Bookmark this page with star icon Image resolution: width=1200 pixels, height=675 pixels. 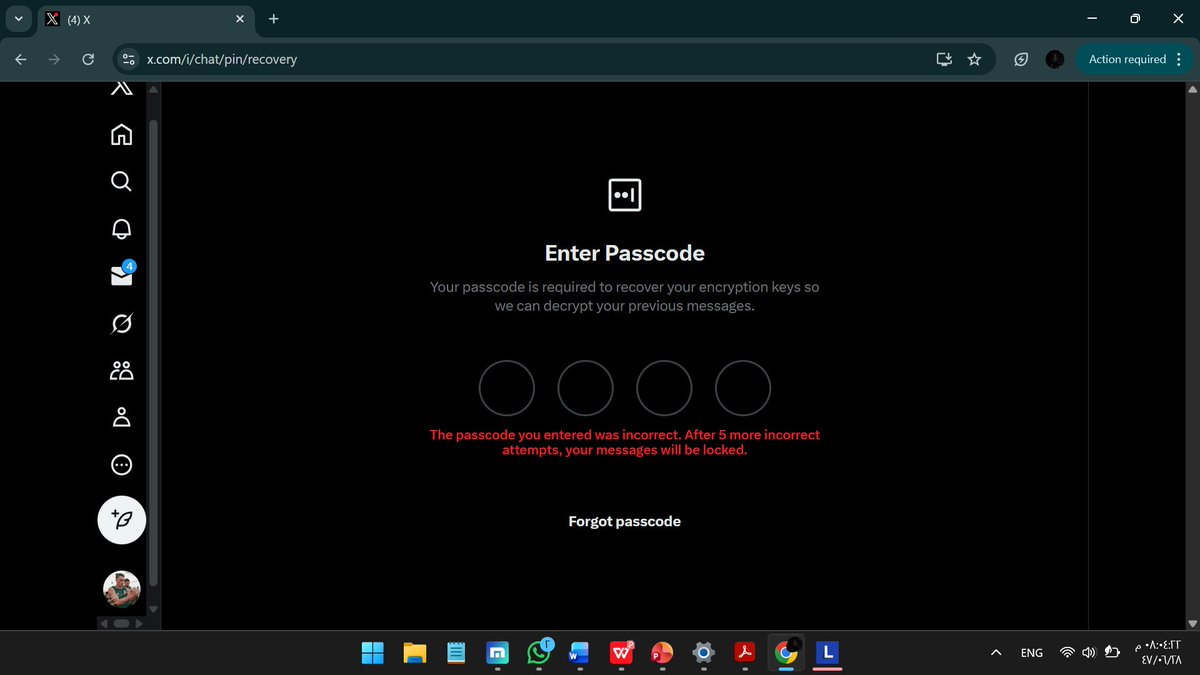pos(974,59)
